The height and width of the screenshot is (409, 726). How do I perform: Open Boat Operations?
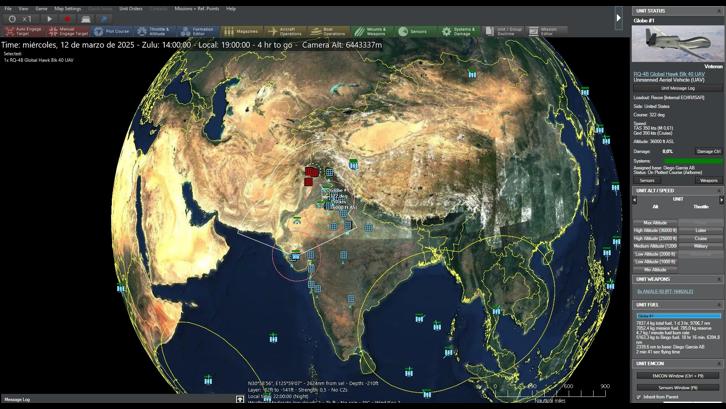(329, 31)
